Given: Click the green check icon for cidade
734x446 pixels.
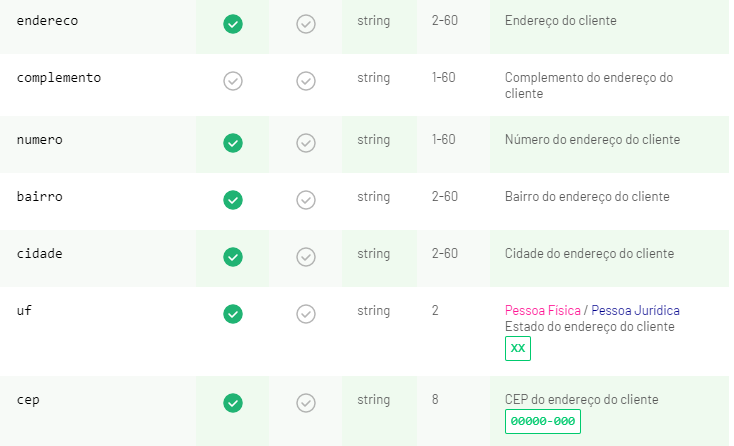Looking at the screenshot, I should click(233, 257).
